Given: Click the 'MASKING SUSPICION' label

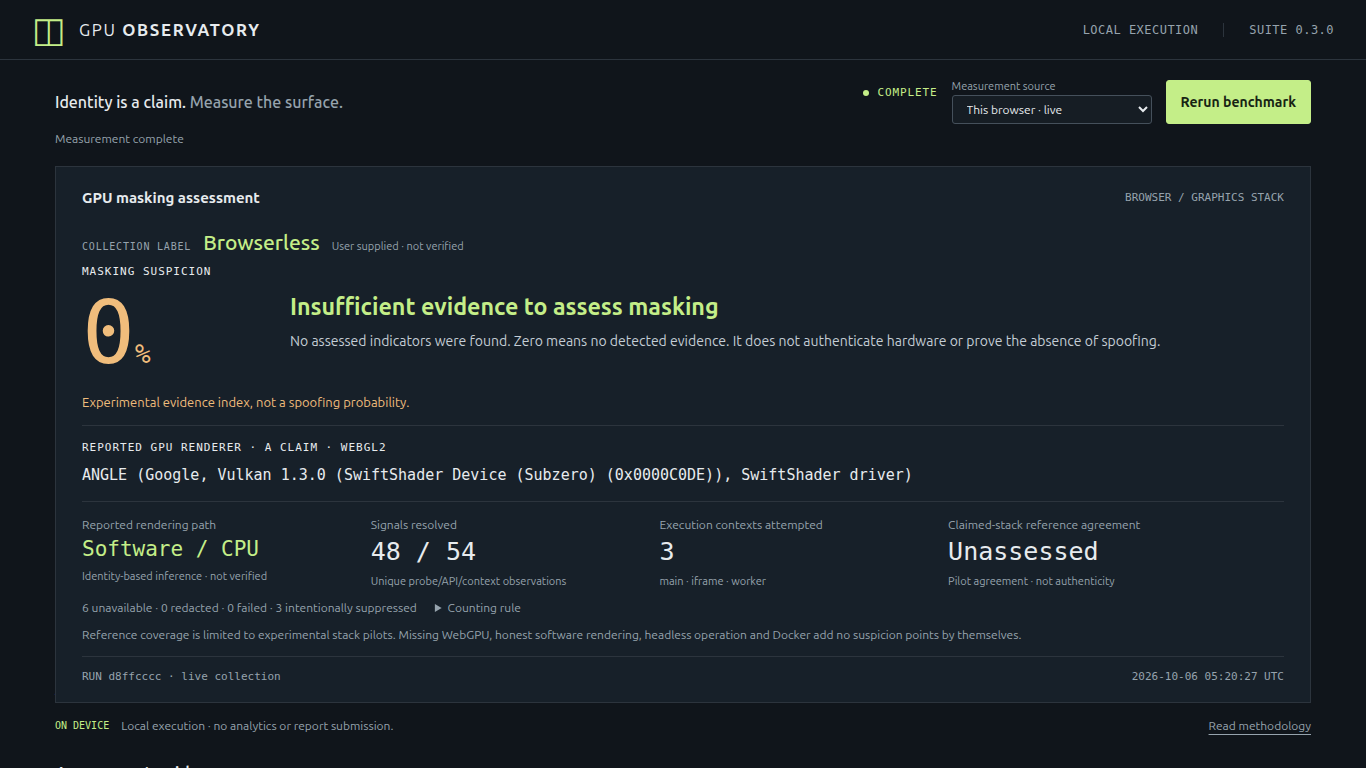Looking at the screenshot, I should click(x=146, y=271).
